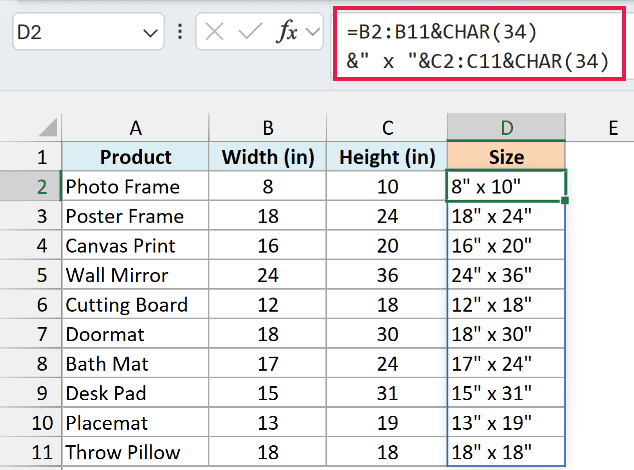This screenshot has width=634, height=470.
Task: Click the 8" x 10" size cell
Action: click(x=506, y=186)
